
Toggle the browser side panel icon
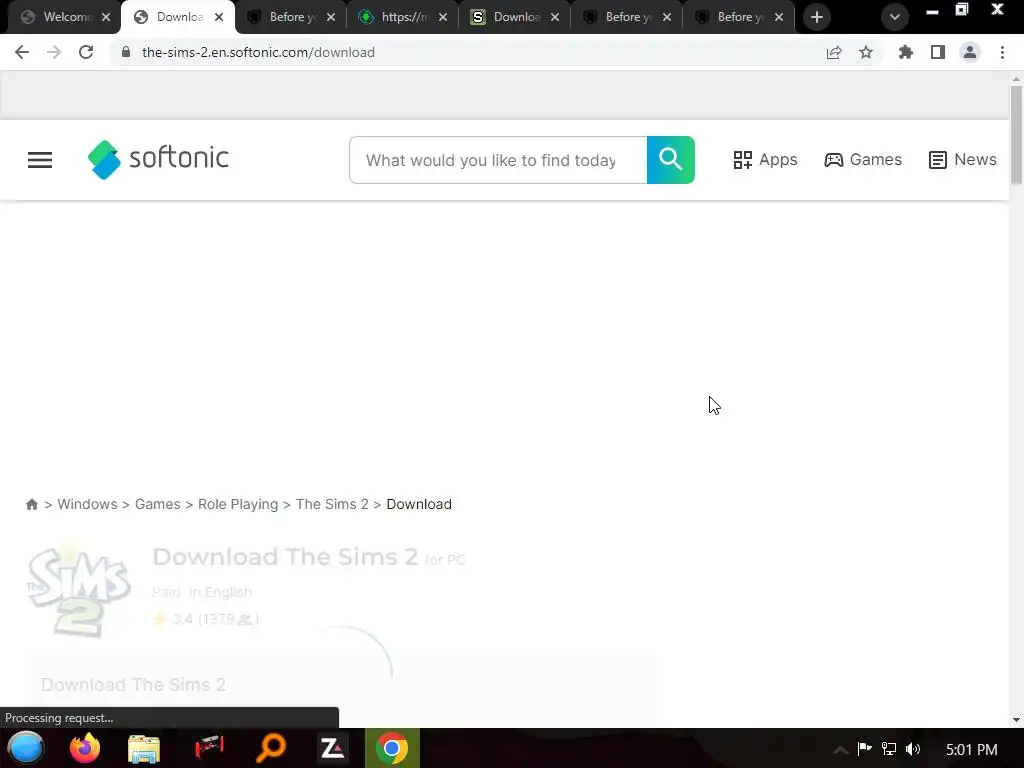[938, 52]
